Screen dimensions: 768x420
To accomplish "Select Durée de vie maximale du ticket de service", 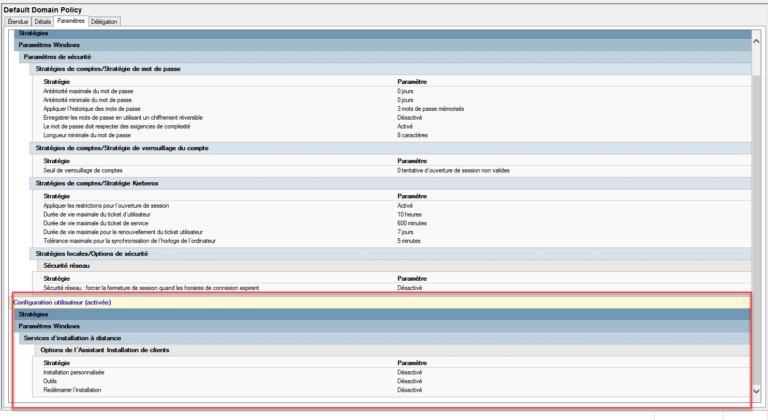I will click(x=392, y=223).
